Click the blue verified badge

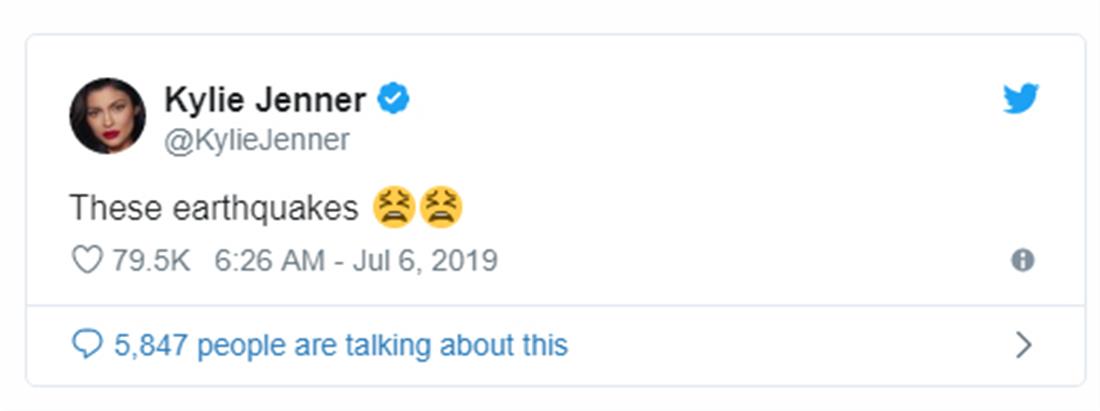(393, 99)
